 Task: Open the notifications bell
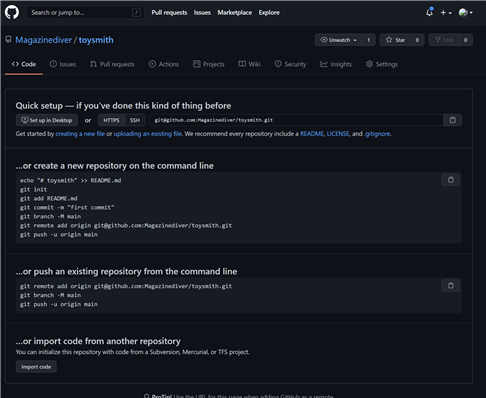[429, 12]
